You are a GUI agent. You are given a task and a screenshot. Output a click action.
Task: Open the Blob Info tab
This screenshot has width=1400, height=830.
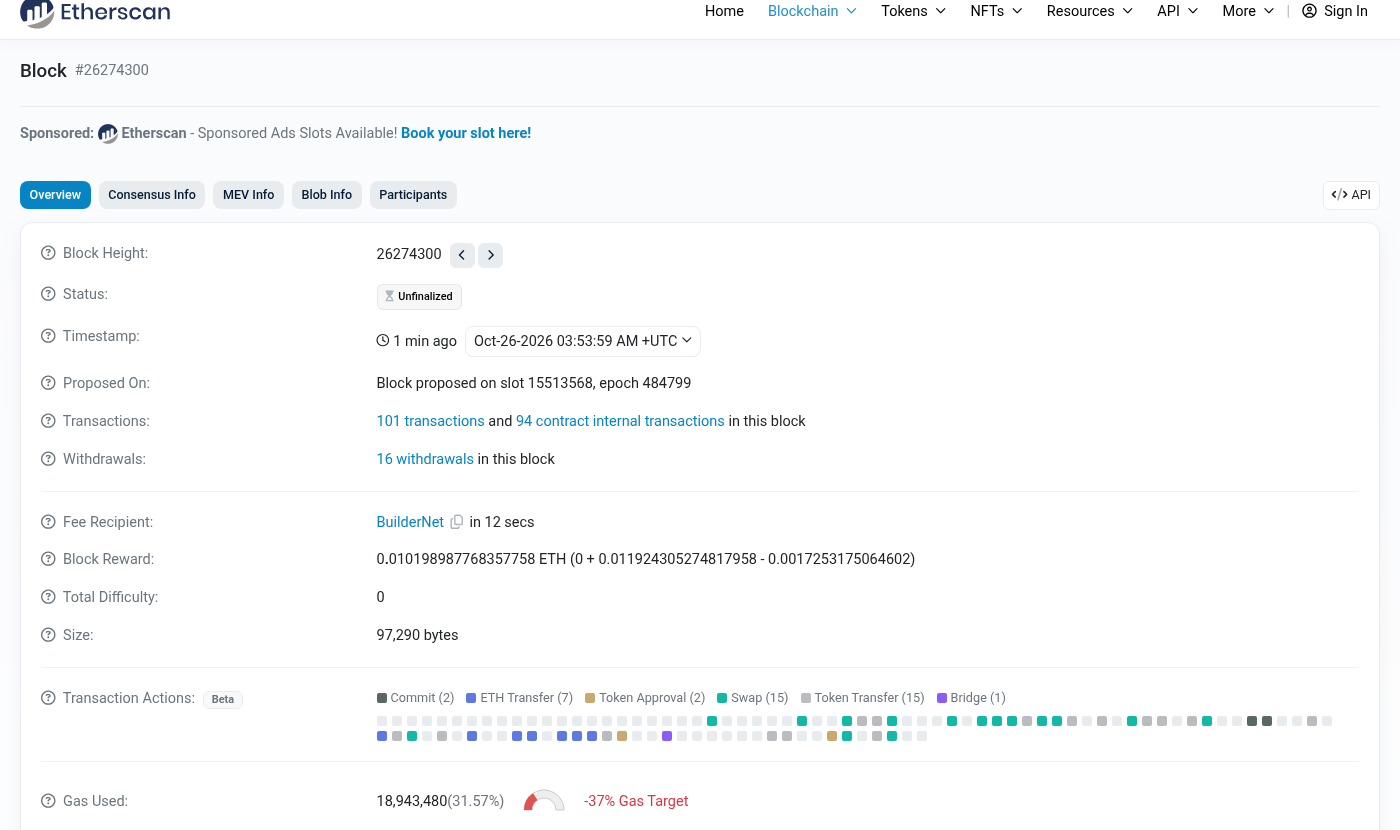(x=327, y=195)
